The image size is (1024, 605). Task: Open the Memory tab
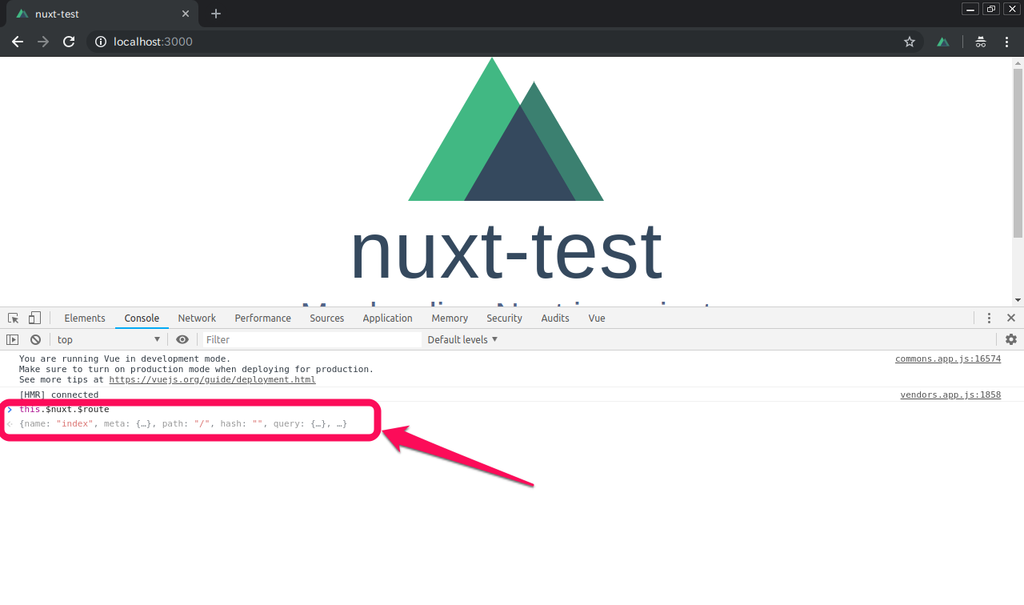[x=449, y=318]
